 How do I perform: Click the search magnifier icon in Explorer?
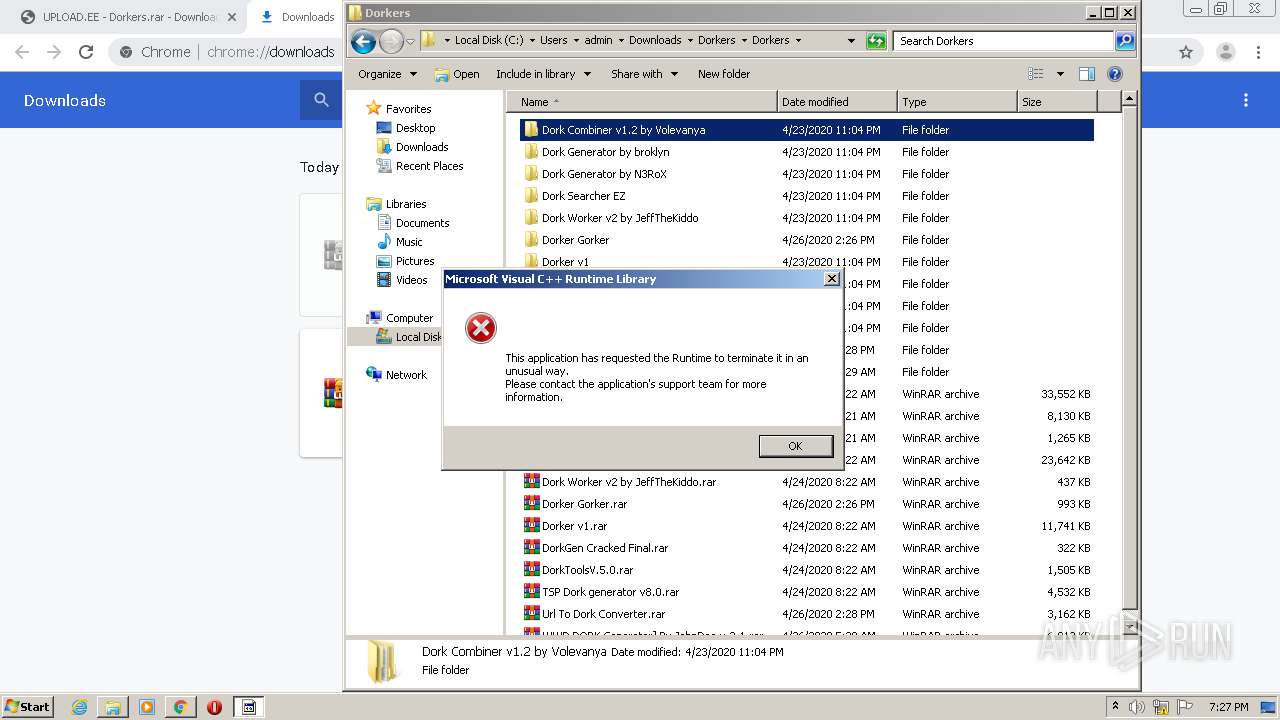pos(1125,41)
